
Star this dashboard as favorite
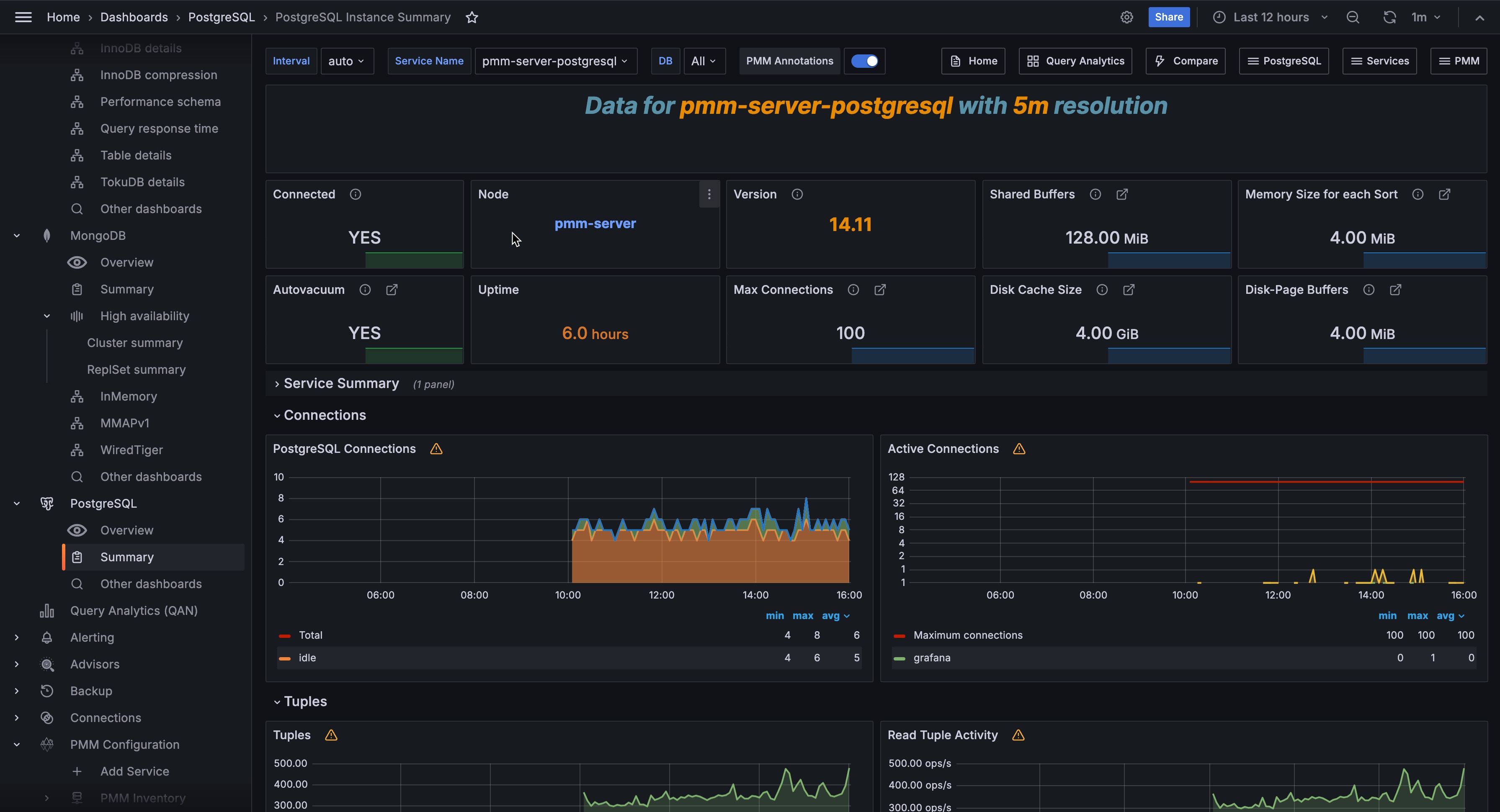click(472, 18)
